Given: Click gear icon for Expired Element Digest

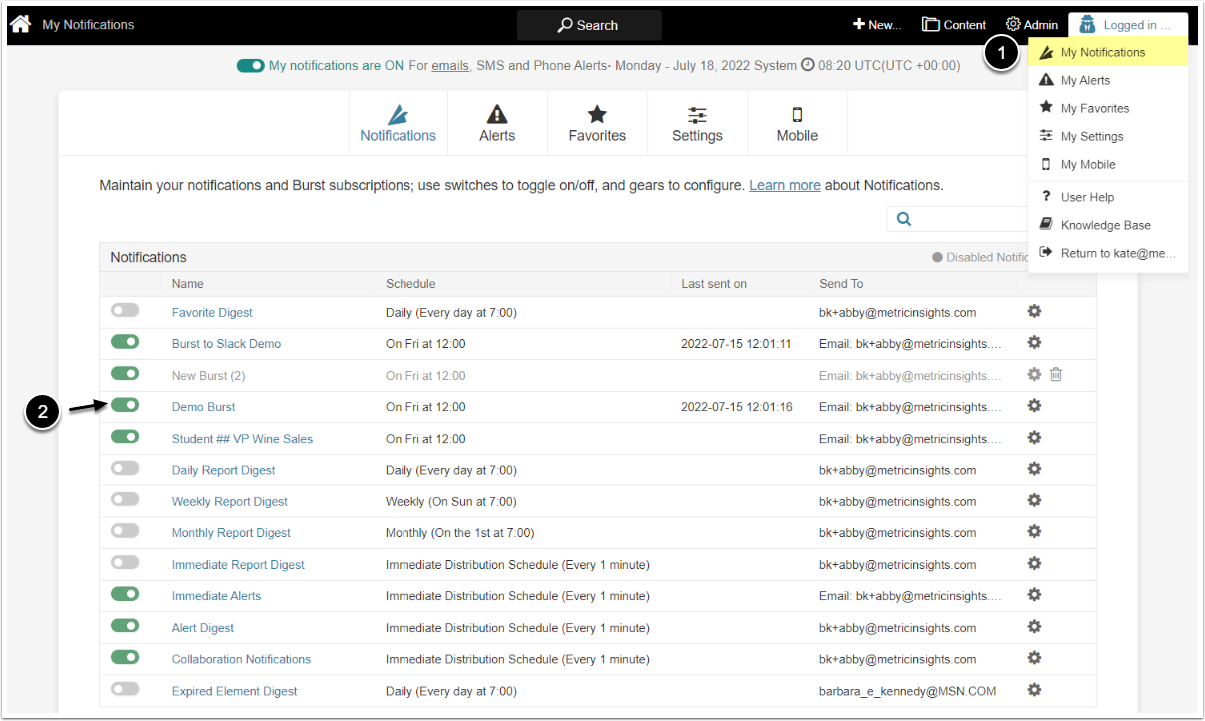Looking at the screenshot, I should pyautogui.click(x=1034, y=690).
